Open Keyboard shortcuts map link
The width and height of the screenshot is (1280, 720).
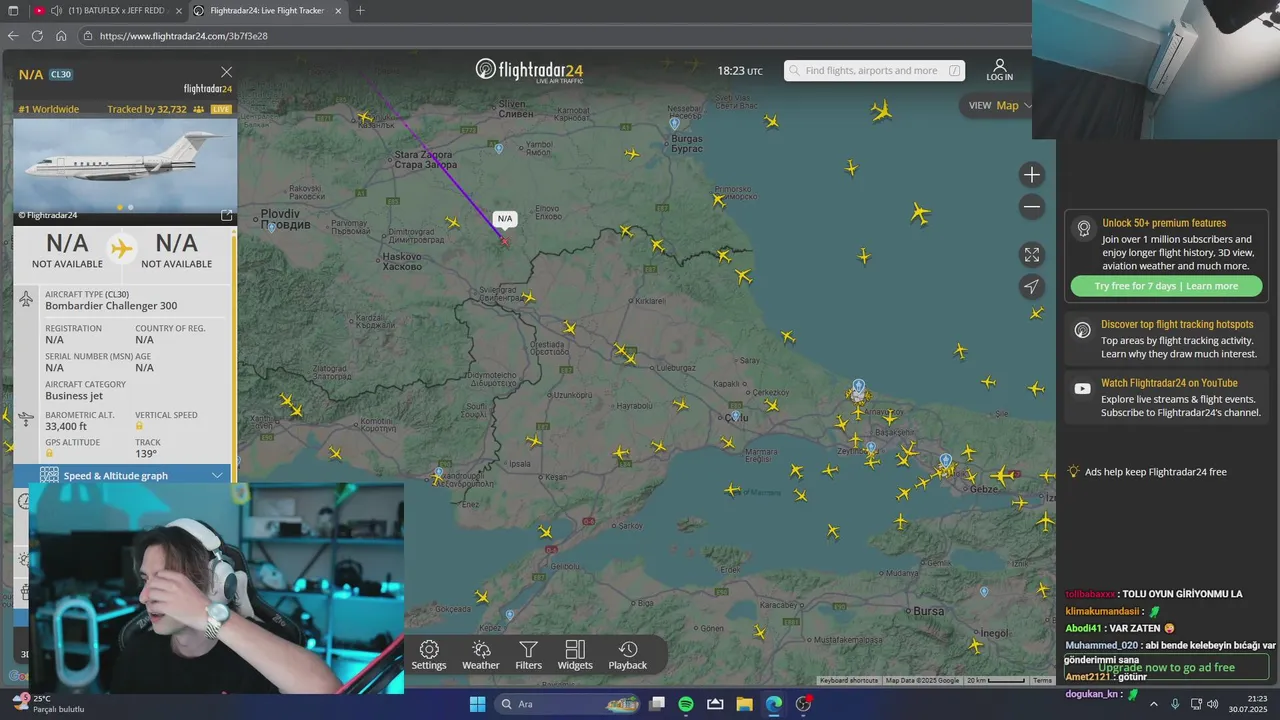[x=848, y=681]
